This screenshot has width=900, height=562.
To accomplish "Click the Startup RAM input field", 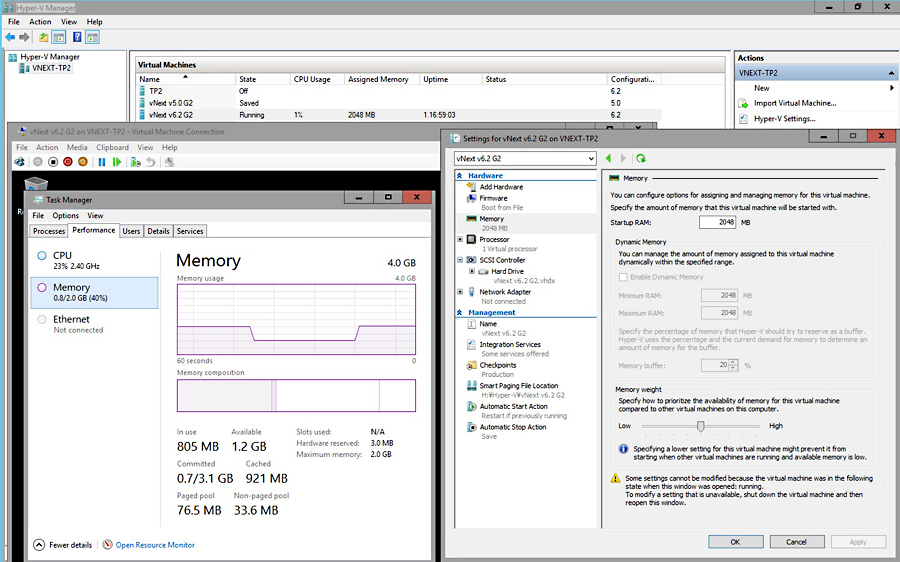I will pos(717,222).
